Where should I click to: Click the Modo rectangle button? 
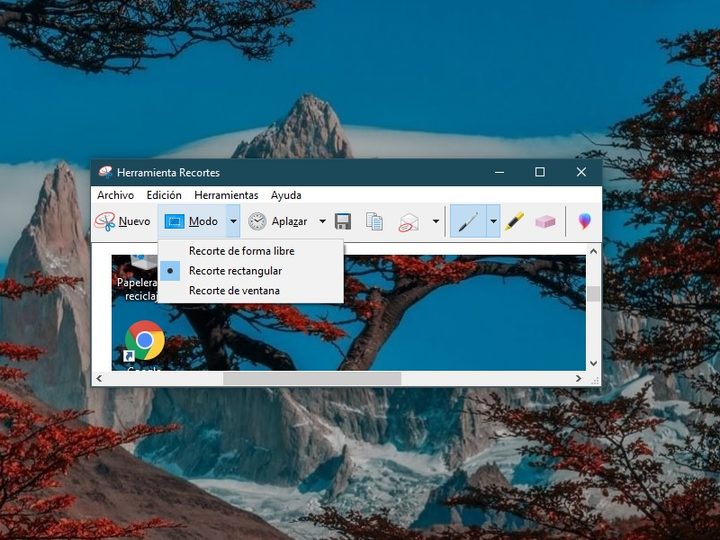(191, 221)
